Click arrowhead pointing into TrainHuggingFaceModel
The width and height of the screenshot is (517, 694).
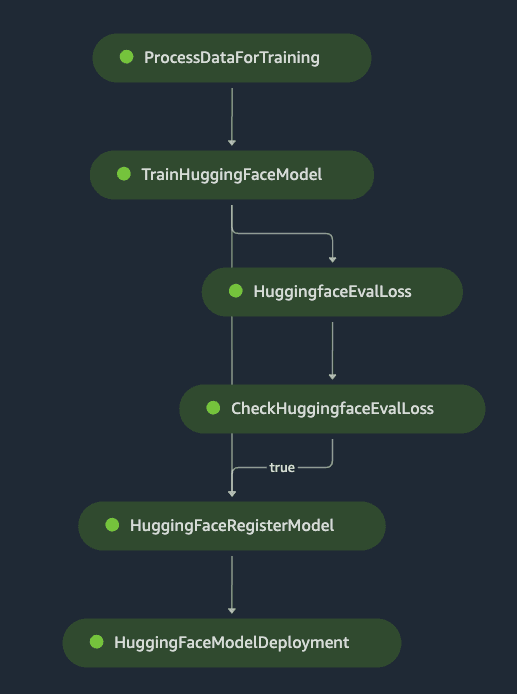pos(232,143)
